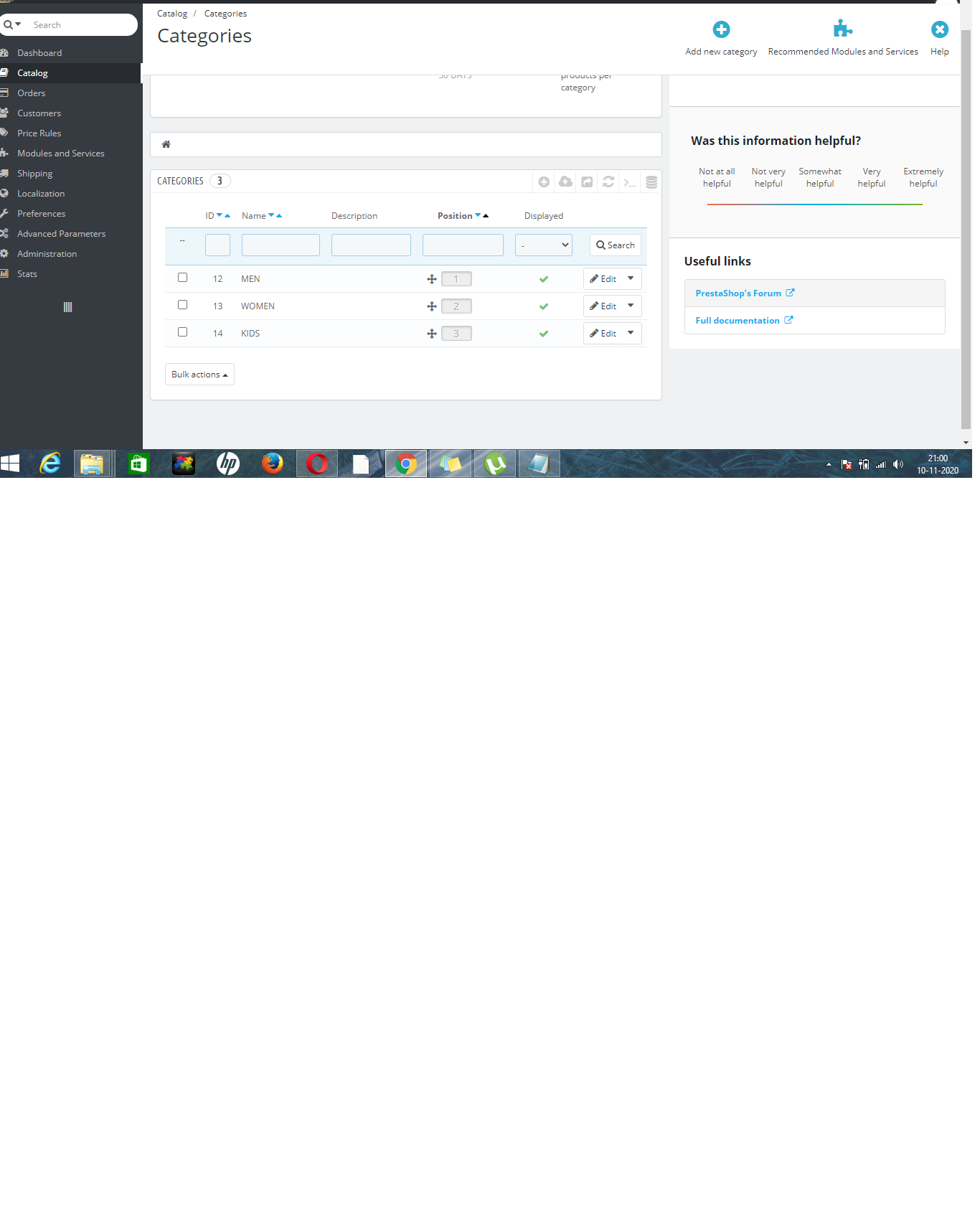Show SQL query terminal icon
The width and height of the screenshot is (980, 1214).
[630, 182]
